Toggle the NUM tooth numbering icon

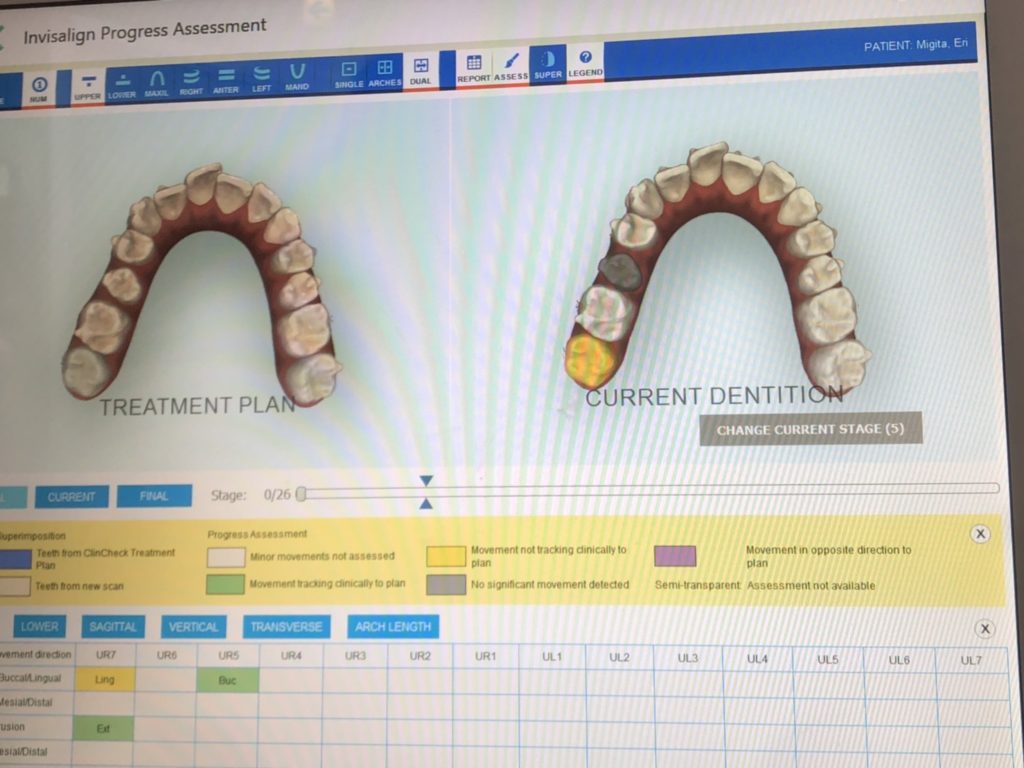point(39,88)
